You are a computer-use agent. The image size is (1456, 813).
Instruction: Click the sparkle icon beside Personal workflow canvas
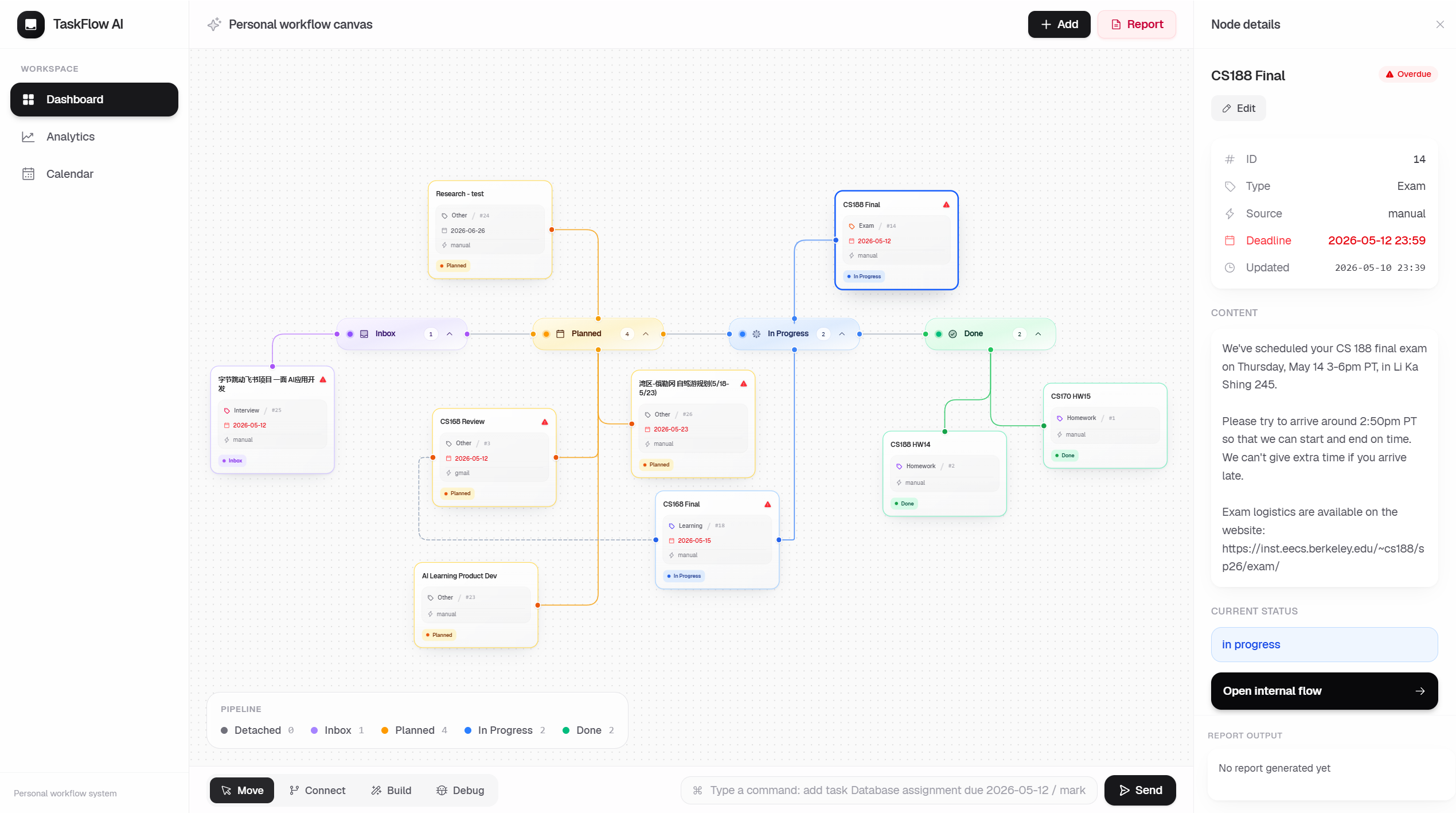[214, 24]
